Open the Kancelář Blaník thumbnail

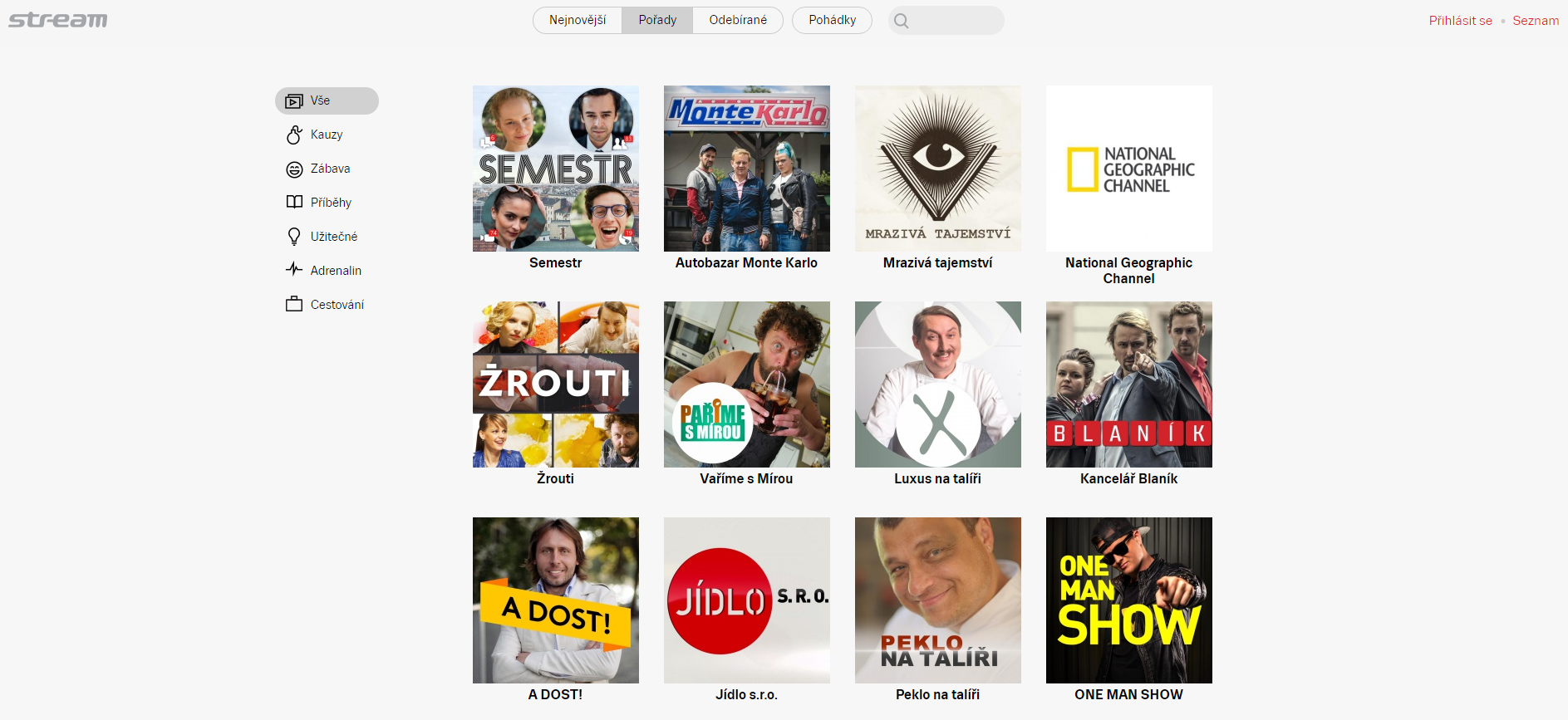click(1129, 384)
